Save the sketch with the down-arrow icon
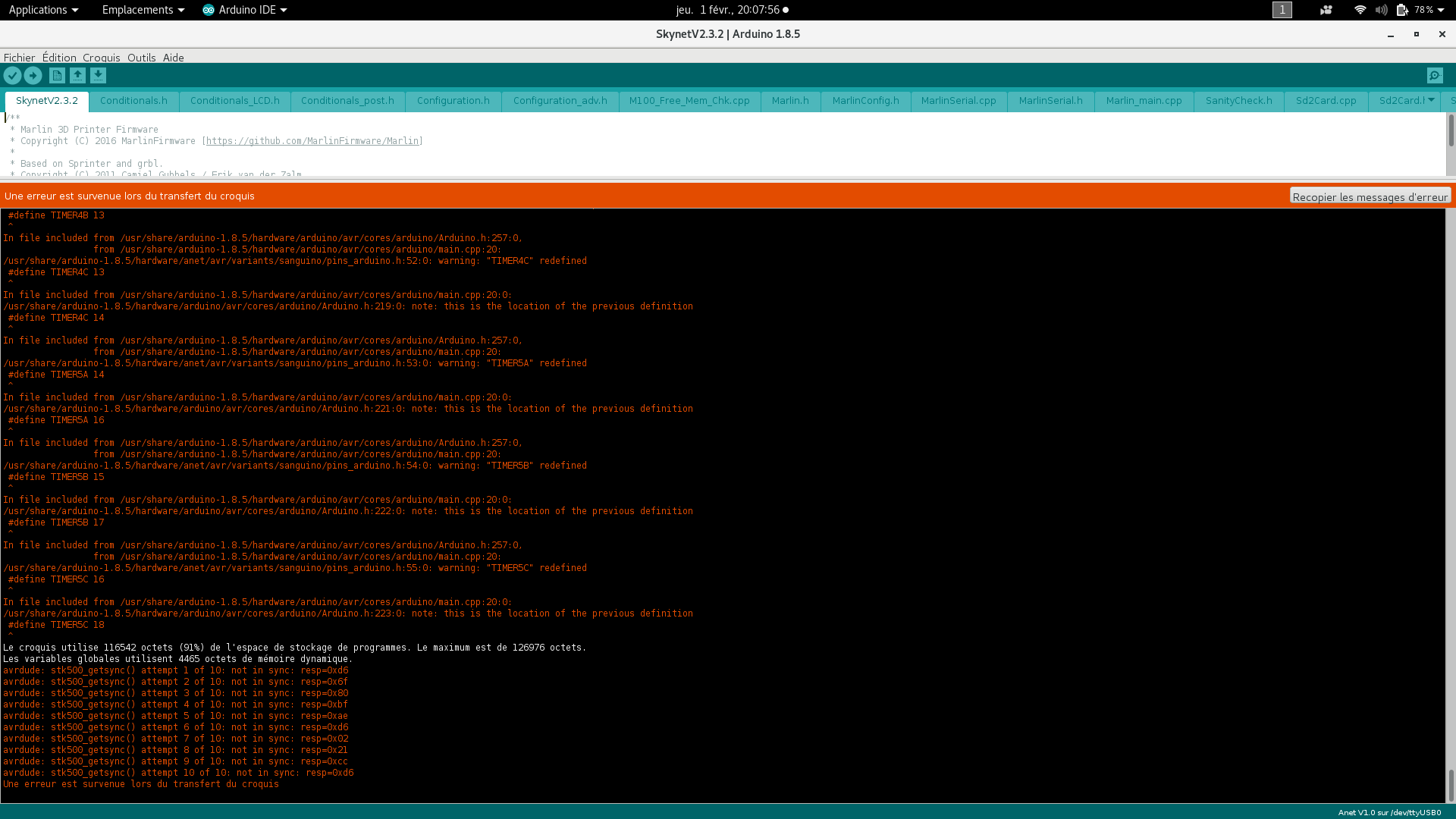 (x=98, y=75)
